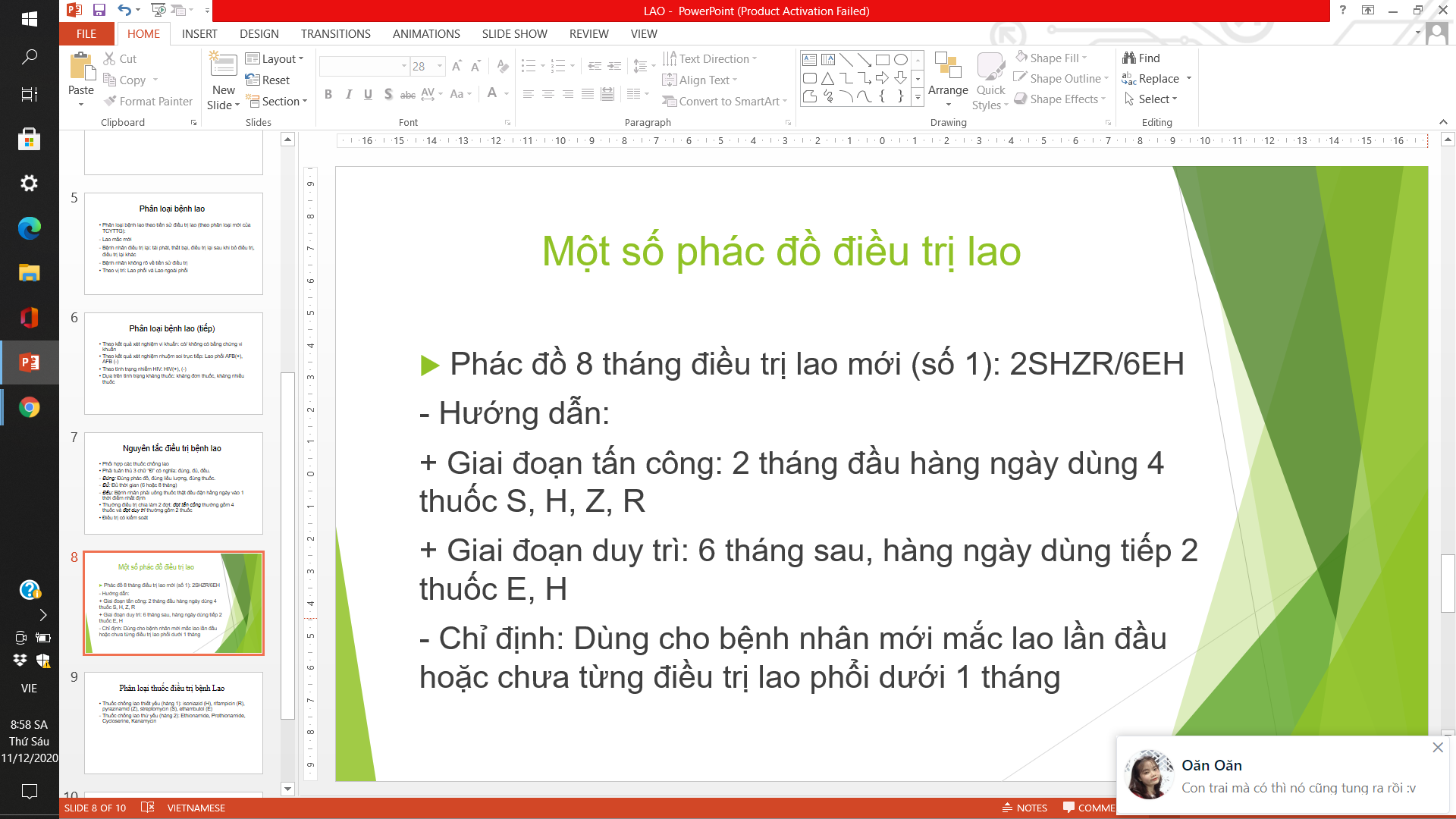Expand the Layout dropdown
Viewport: 1456px width, 819px height.
click(301, 58)
